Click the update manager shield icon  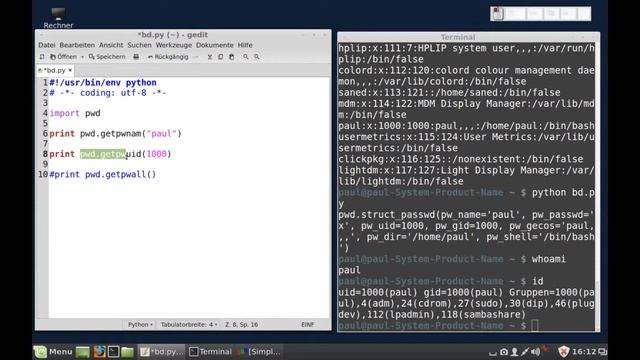click(563, 351)
